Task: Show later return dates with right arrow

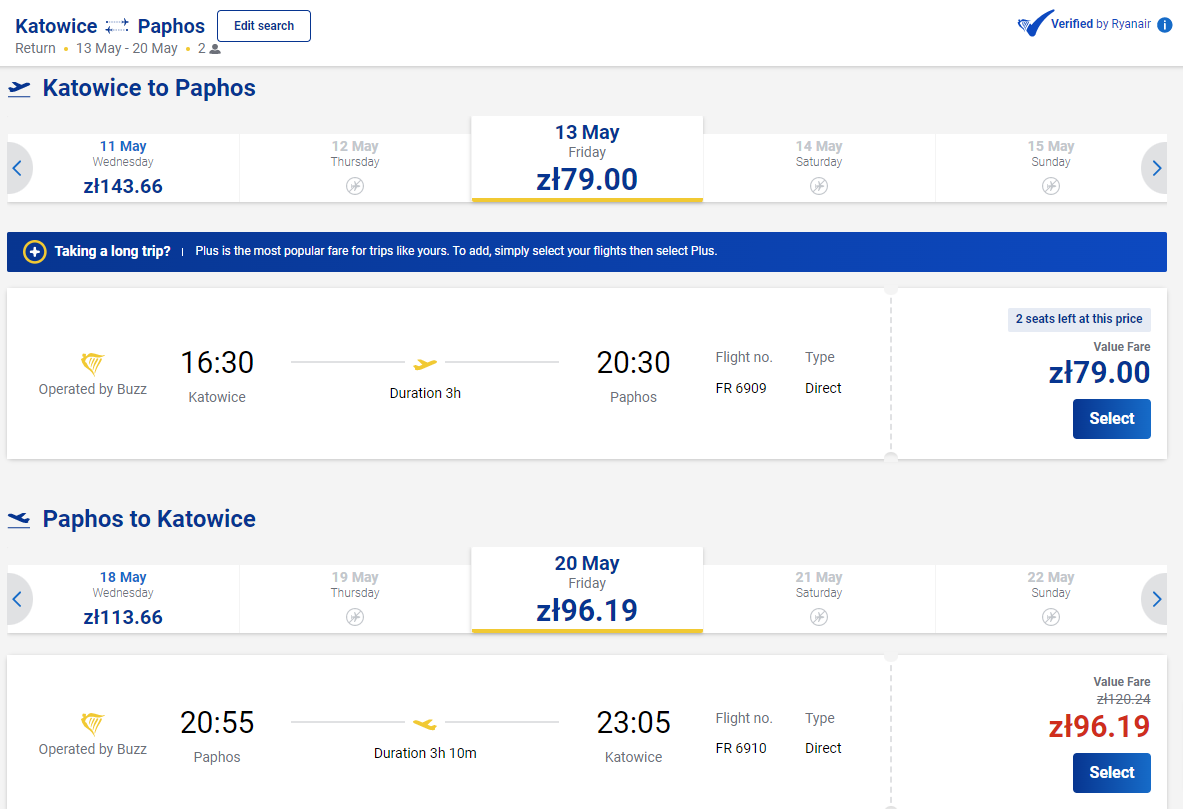Action: (1156, 599)
